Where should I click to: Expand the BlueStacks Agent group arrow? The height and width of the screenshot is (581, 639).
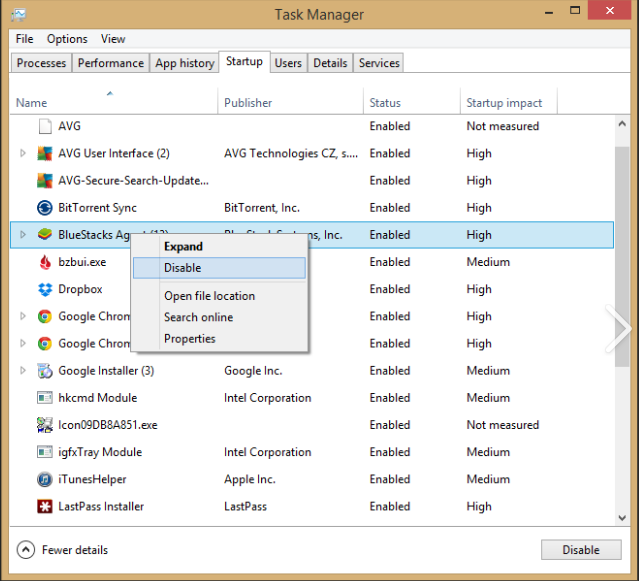(23, 235)
